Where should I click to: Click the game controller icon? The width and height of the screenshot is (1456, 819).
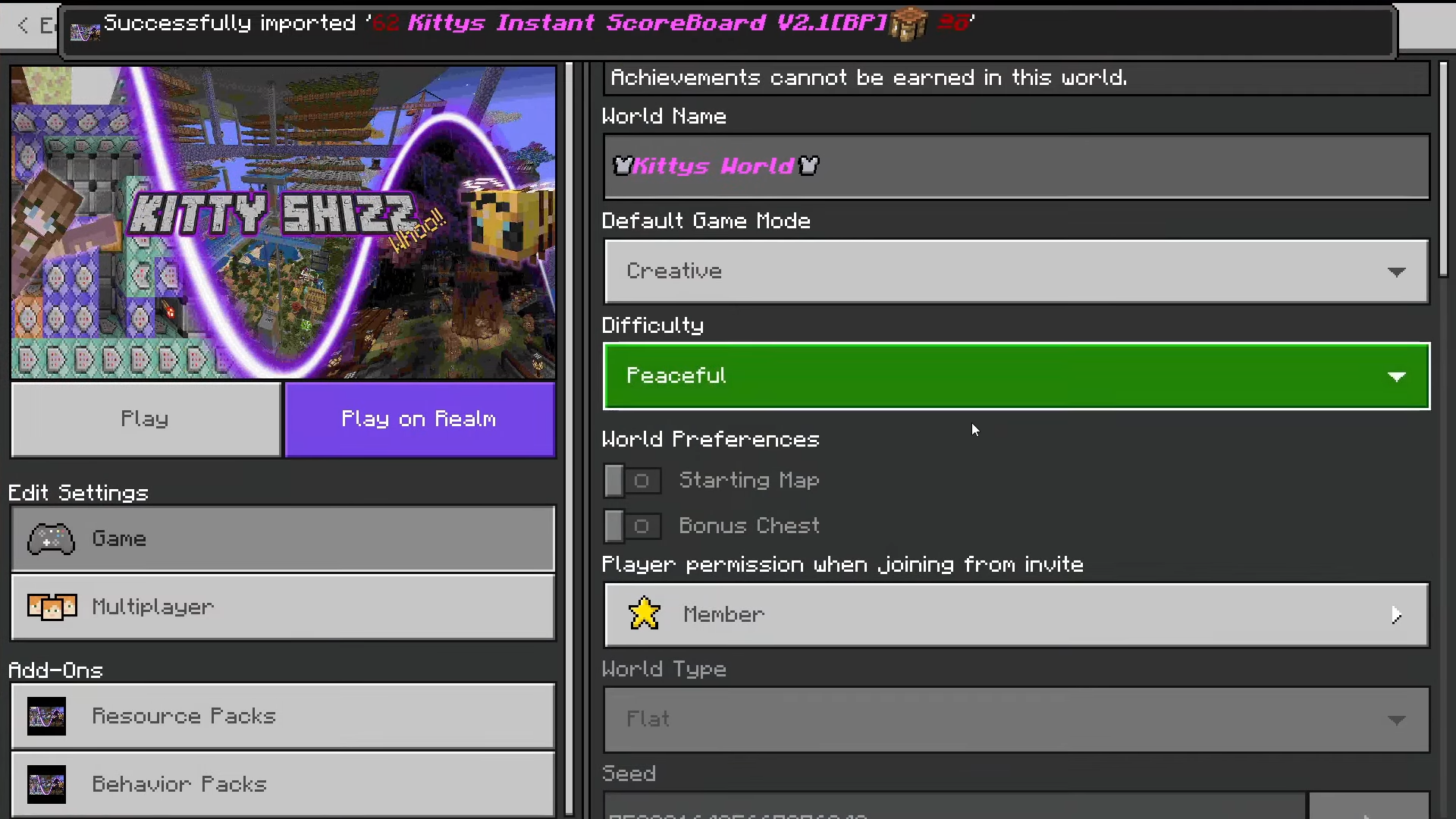[x=51, y=539]
